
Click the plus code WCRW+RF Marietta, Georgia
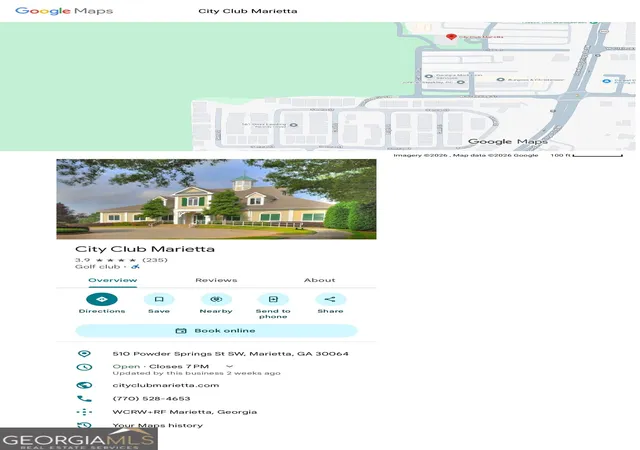(x=184, y=412)
